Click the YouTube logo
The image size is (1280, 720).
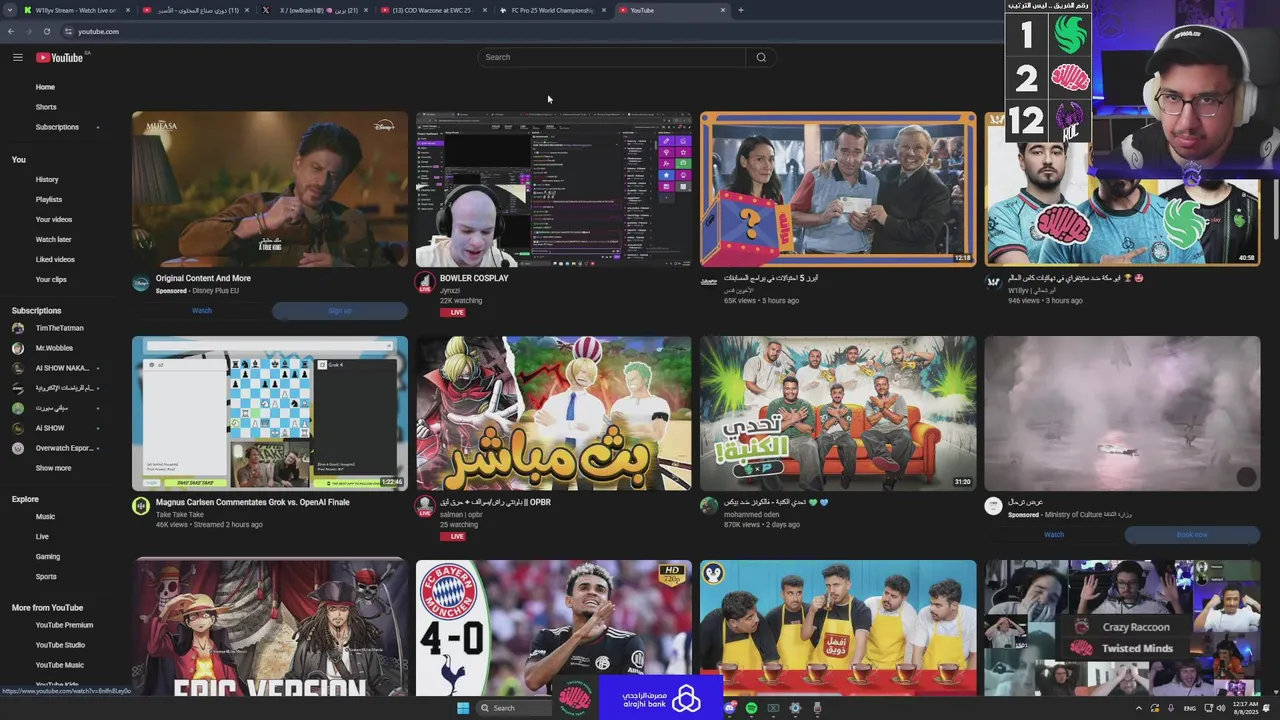60,57
